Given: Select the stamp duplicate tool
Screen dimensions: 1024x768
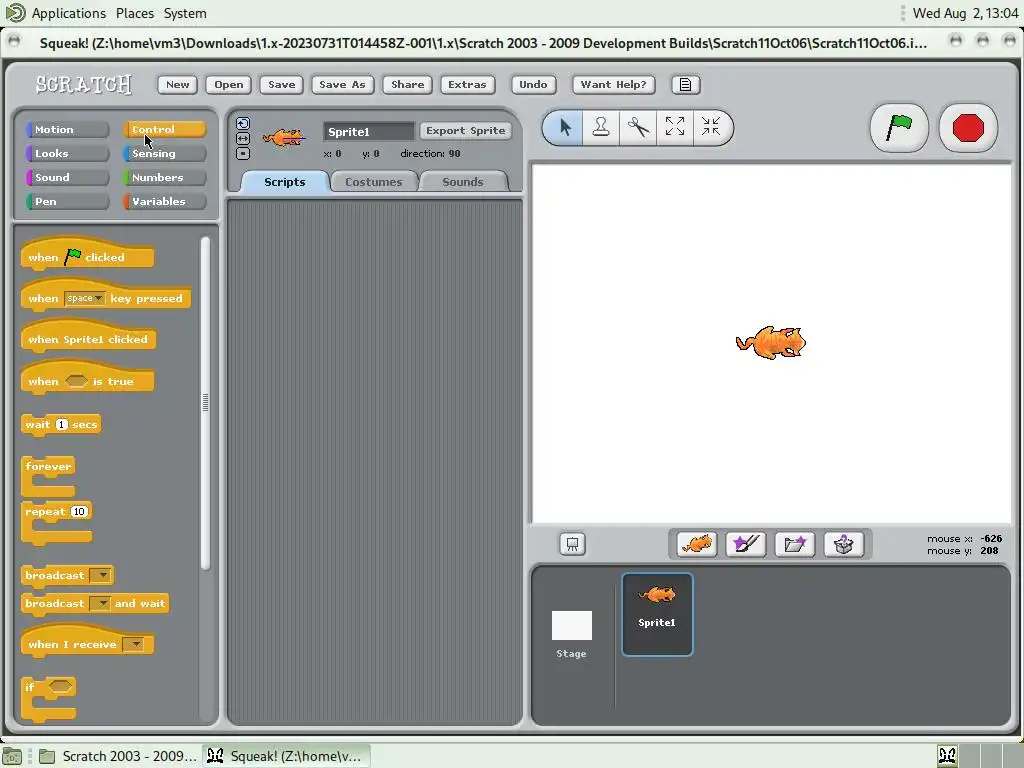Looking at the screenshot, I should pos(601,127).
